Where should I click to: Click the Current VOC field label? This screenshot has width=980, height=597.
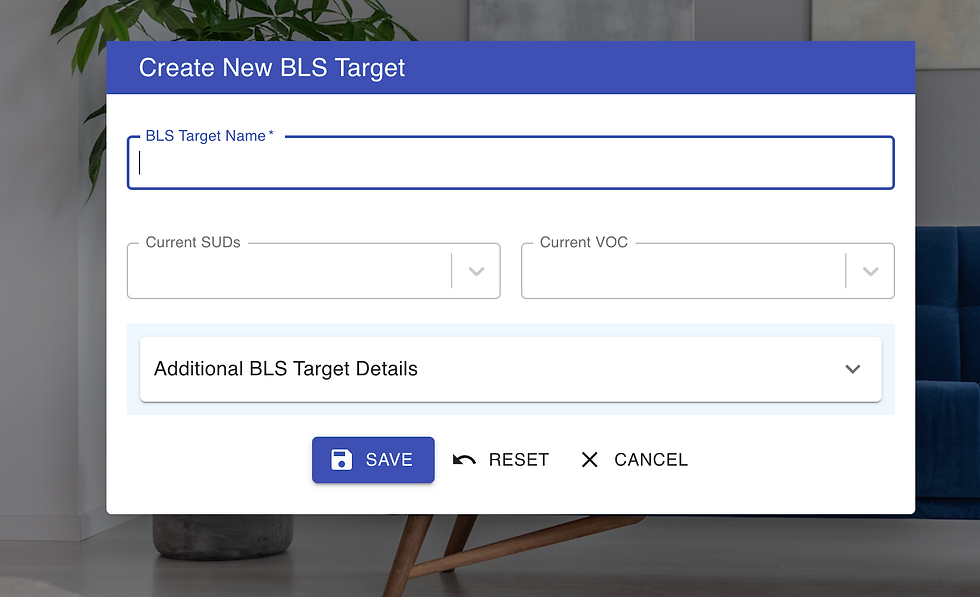click(x=584, y=242)
